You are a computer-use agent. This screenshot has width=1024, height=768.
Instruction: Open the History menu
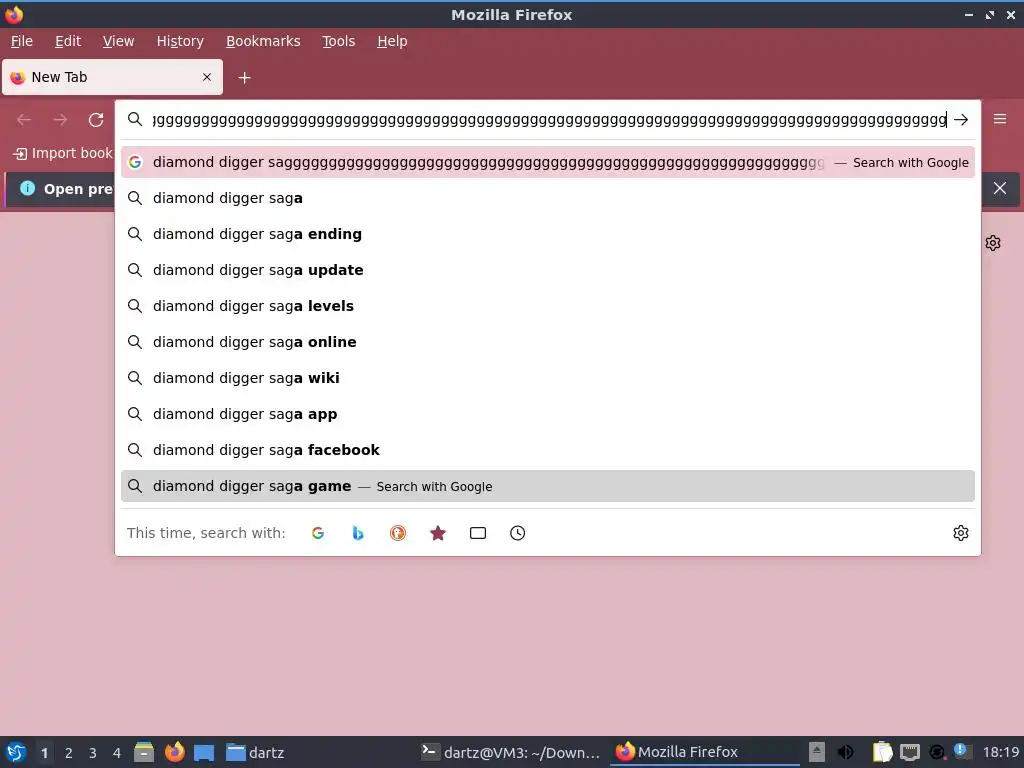[x=180, y=41]
